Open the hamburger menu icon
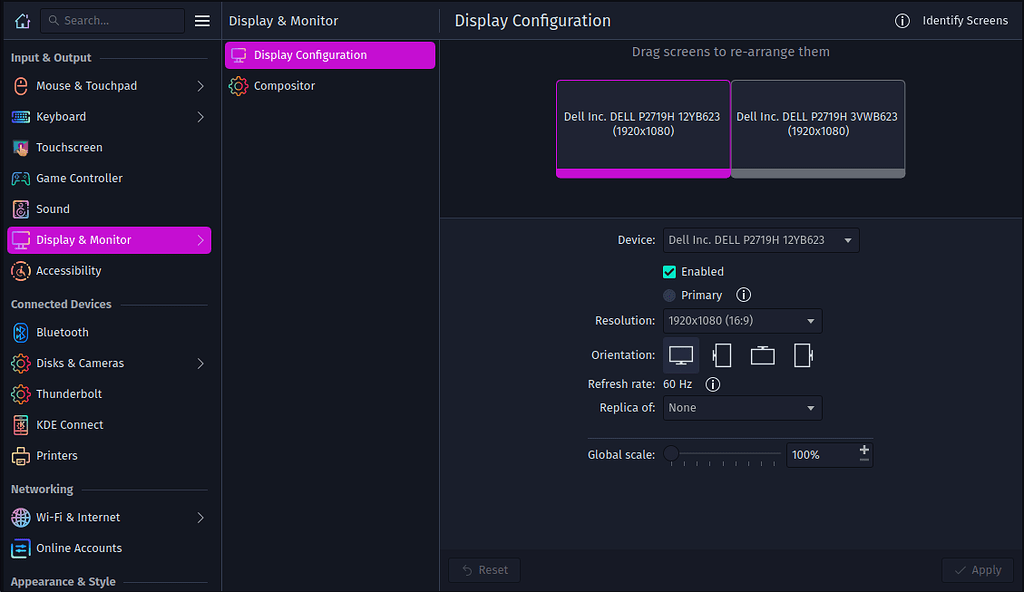The image size is (1024, 592). coord(201,20)
